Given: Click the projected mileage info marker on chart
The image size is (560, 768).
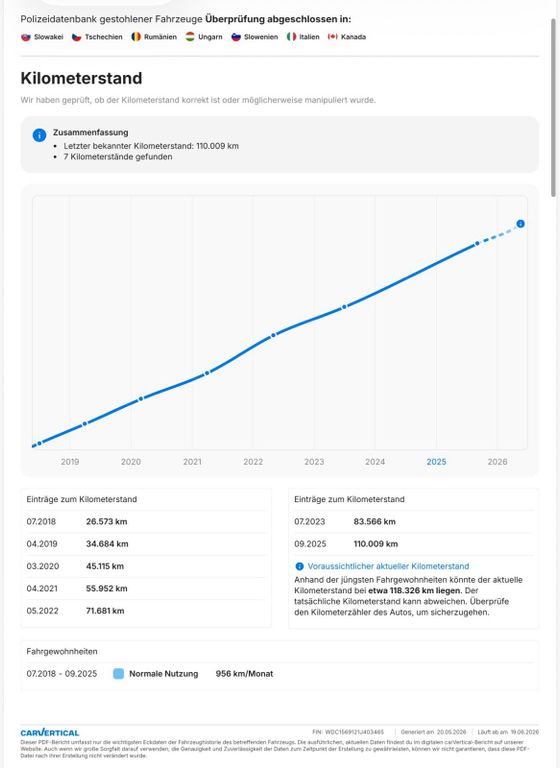Looking at the screenshot, I should click(x=520, y=224).
